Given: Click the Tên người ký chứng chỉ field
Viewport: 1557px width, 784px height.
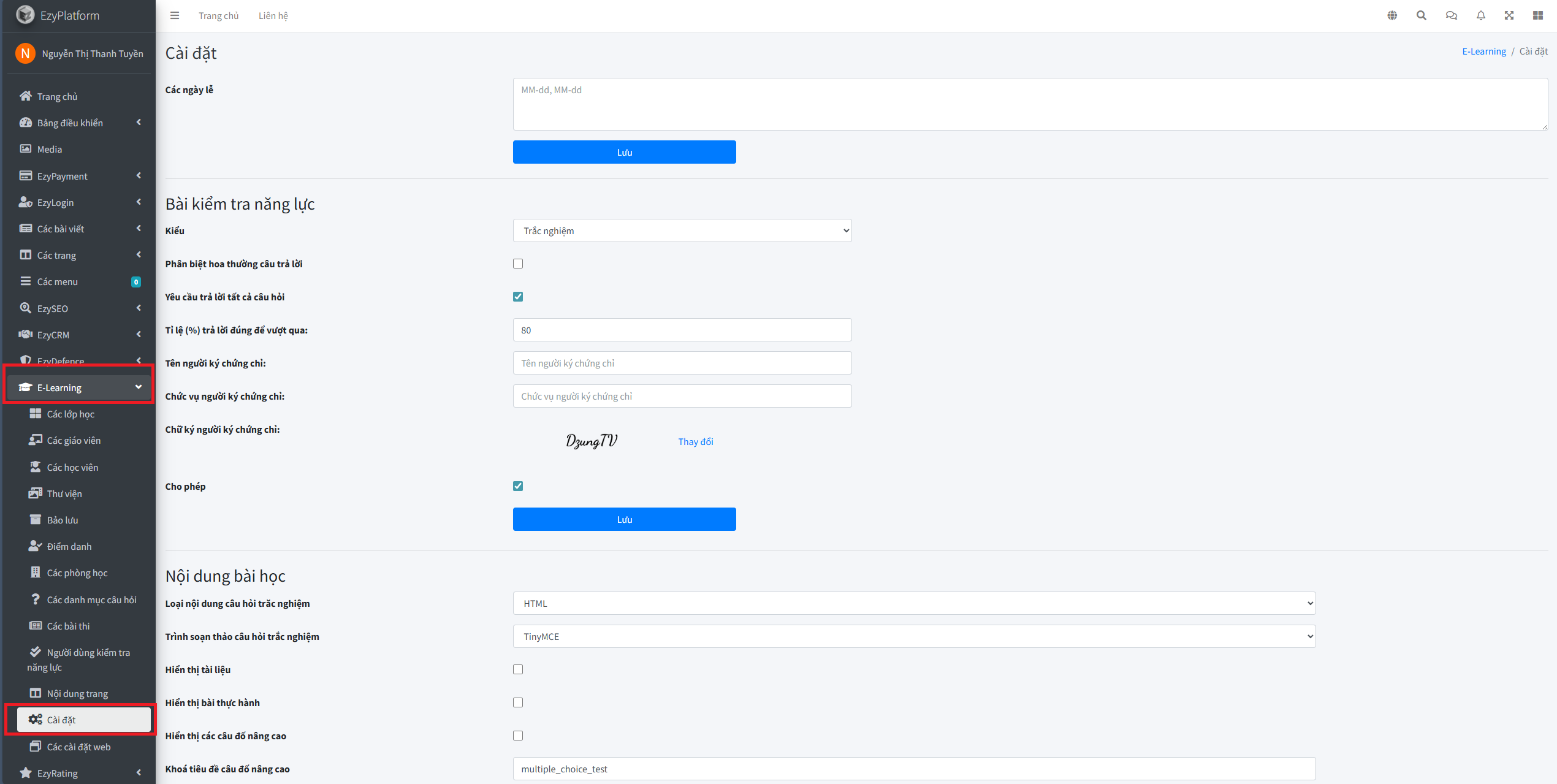Looking at the screenshot, I should pos(682,363).
